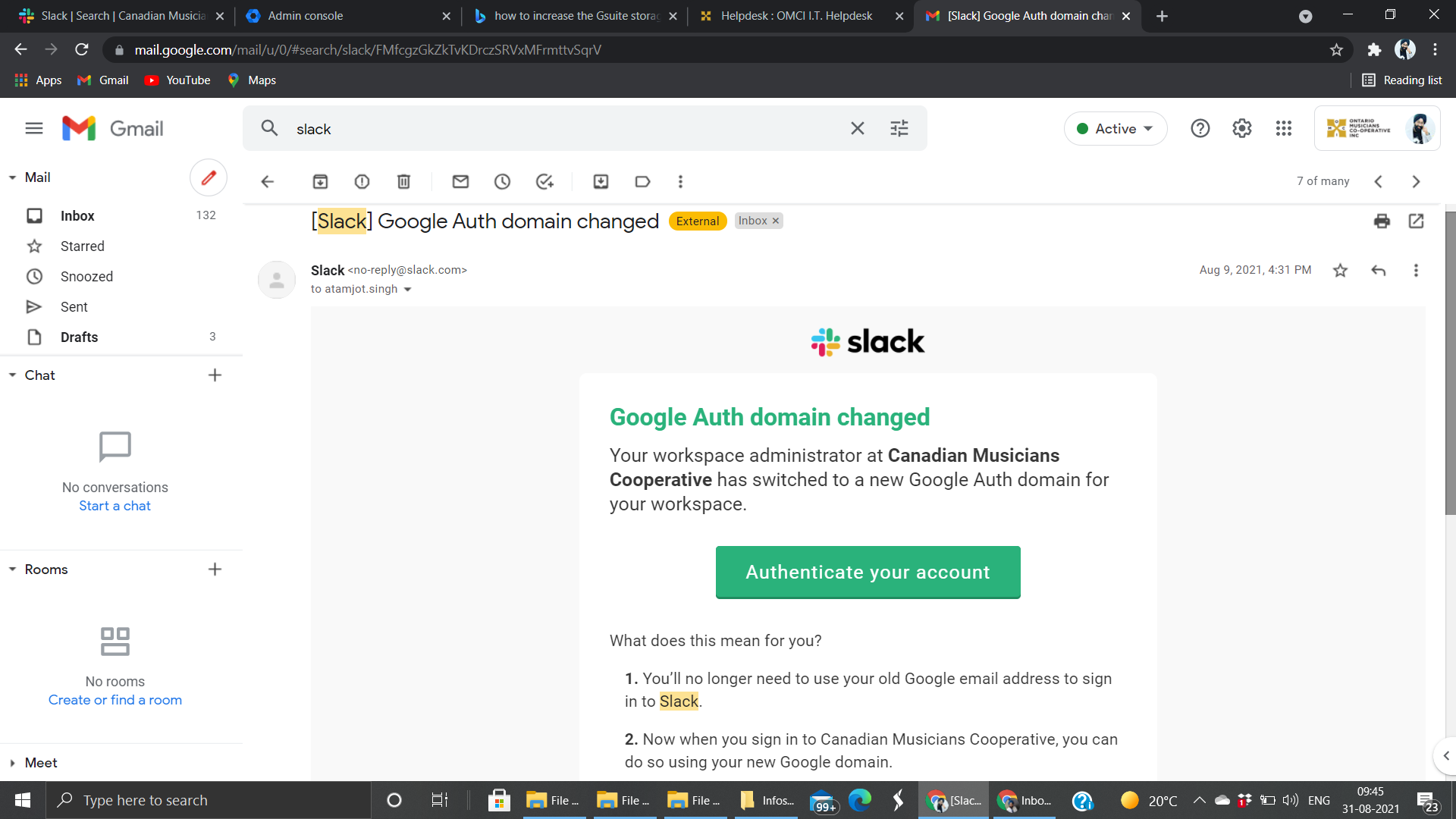Switch to the Helpdesk OMCI I.T. tab
The width and height of the screenshot is (1456, 819).
click(x=800, y=16)
